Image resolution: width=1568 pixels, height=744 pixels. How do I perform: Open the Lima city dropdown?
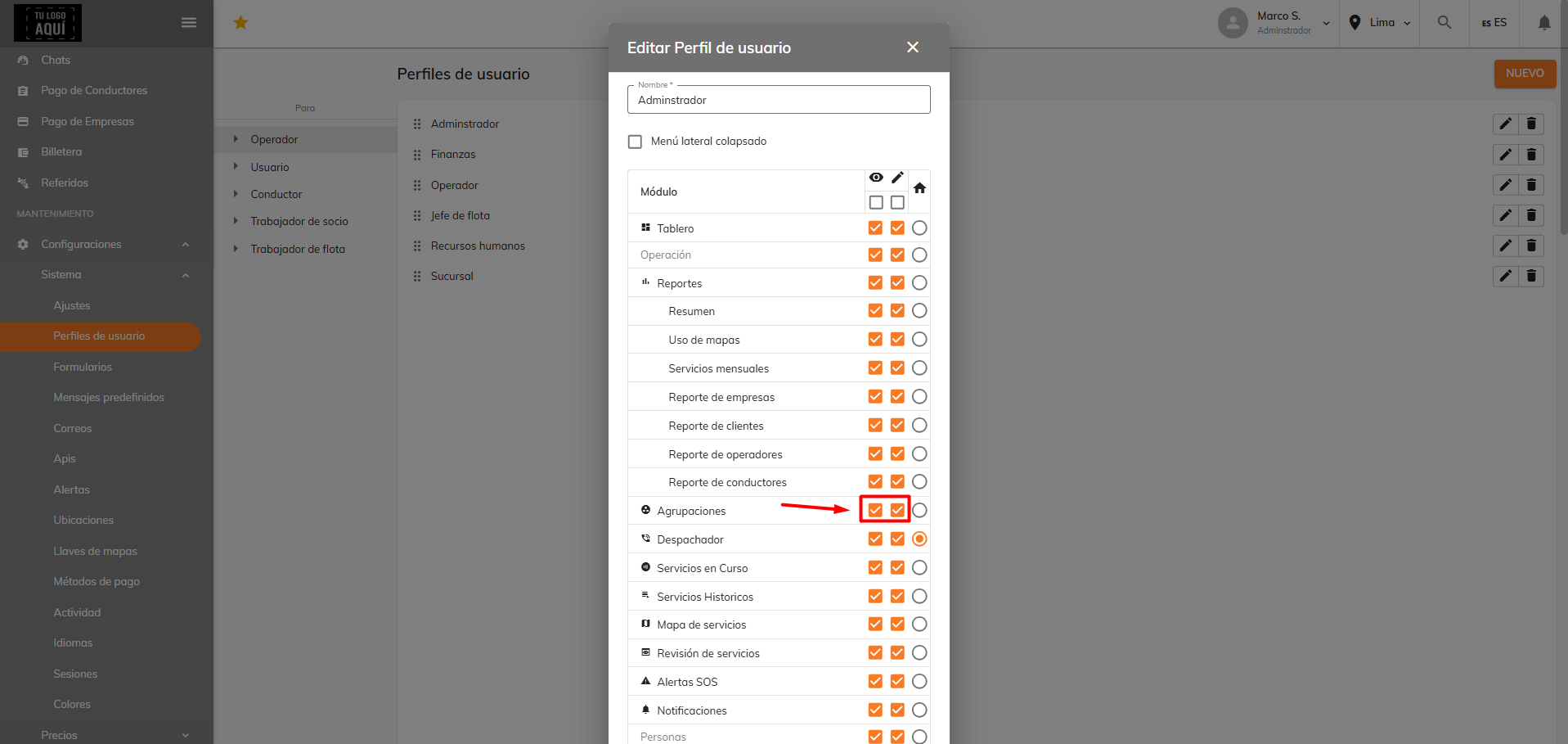tap(1407, 23)
